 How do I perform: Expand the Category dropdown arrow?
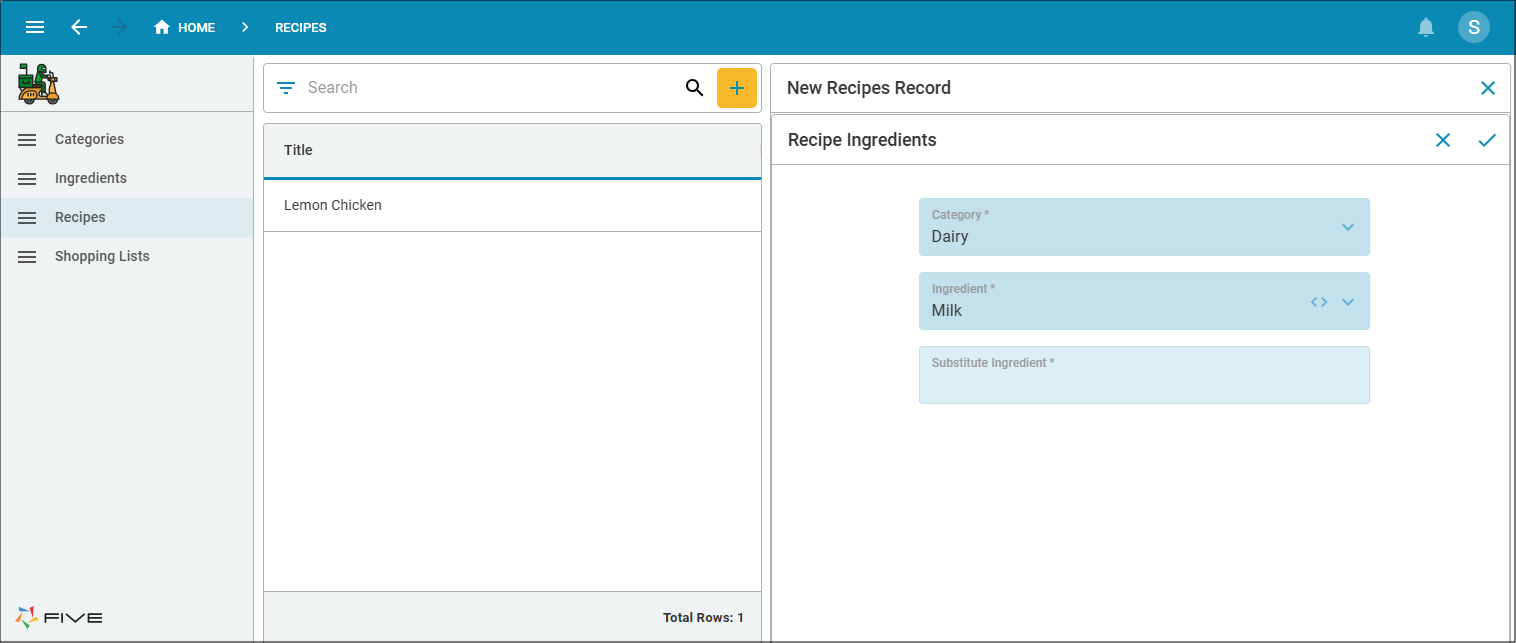click(x=1348, y=227)
